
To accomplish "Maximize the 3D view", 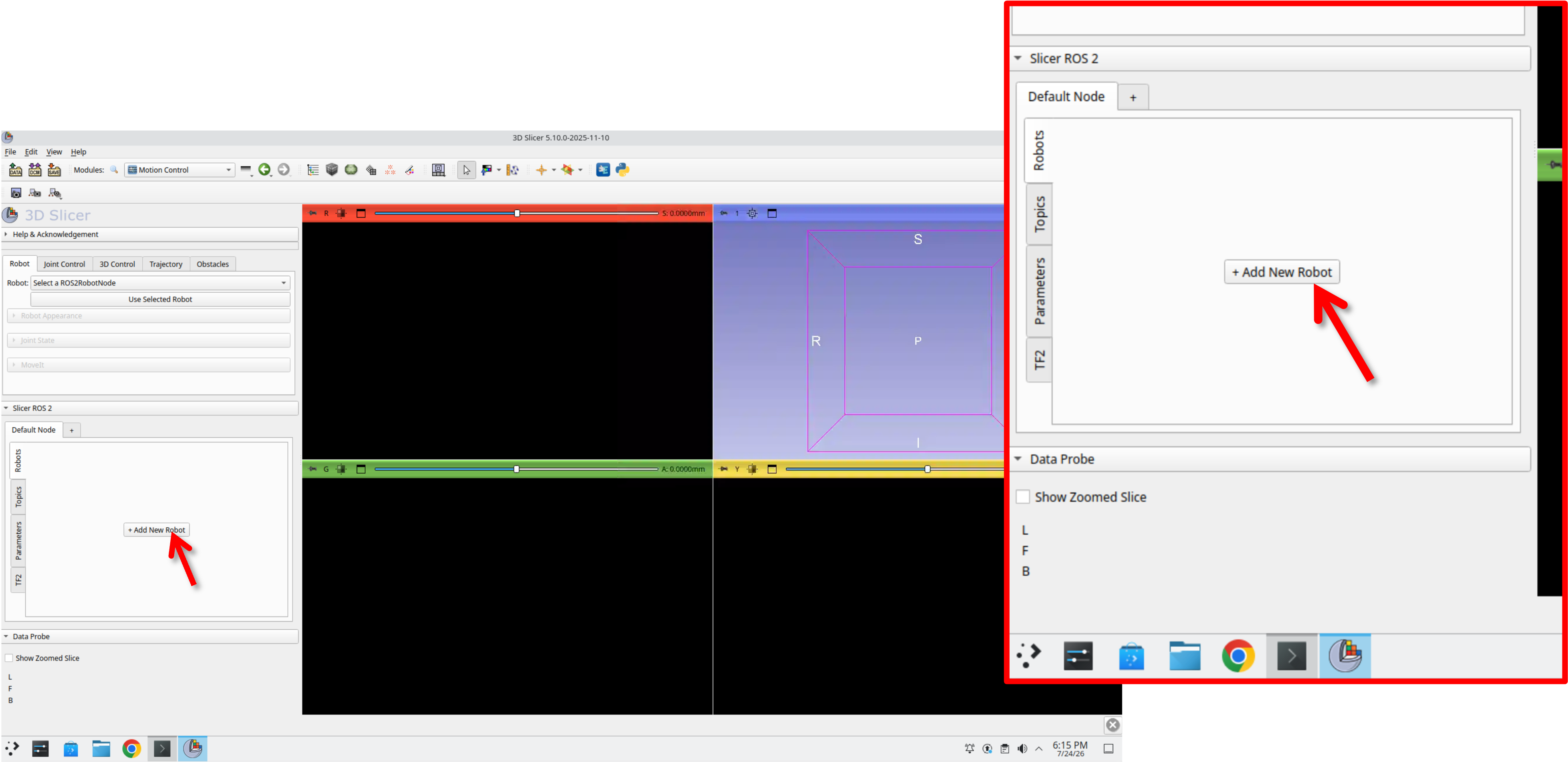I will tap(772, 213).
